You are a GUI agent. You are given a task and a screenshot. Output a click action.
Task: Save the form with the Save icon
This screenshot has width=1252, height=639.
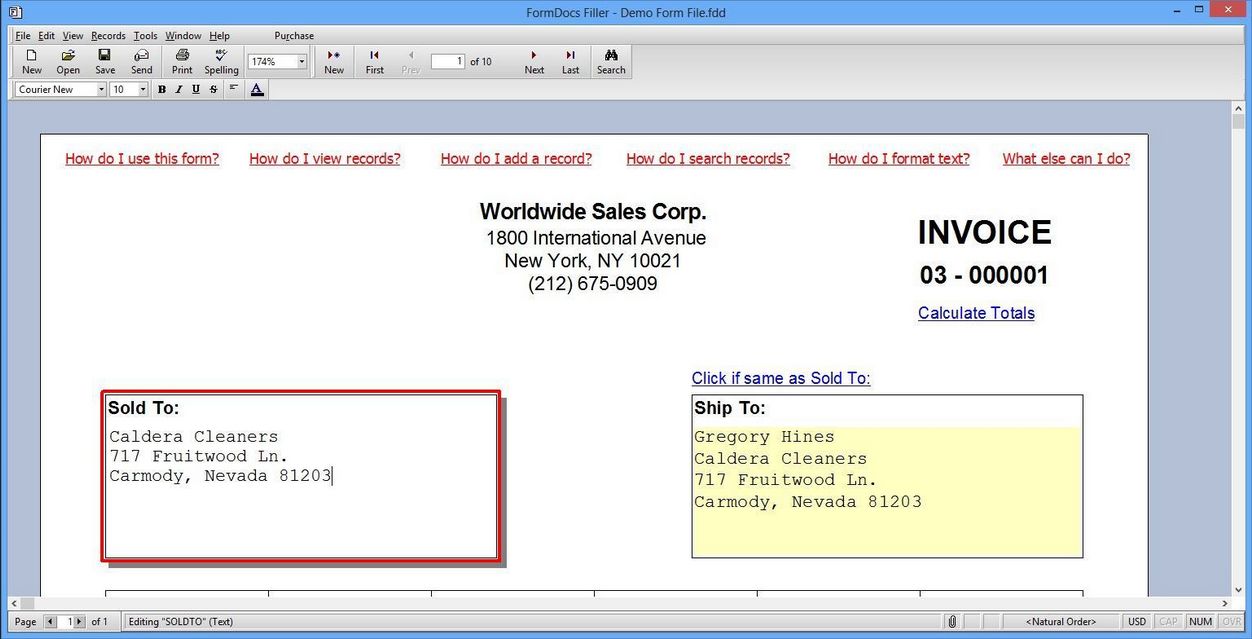point(105,62)
